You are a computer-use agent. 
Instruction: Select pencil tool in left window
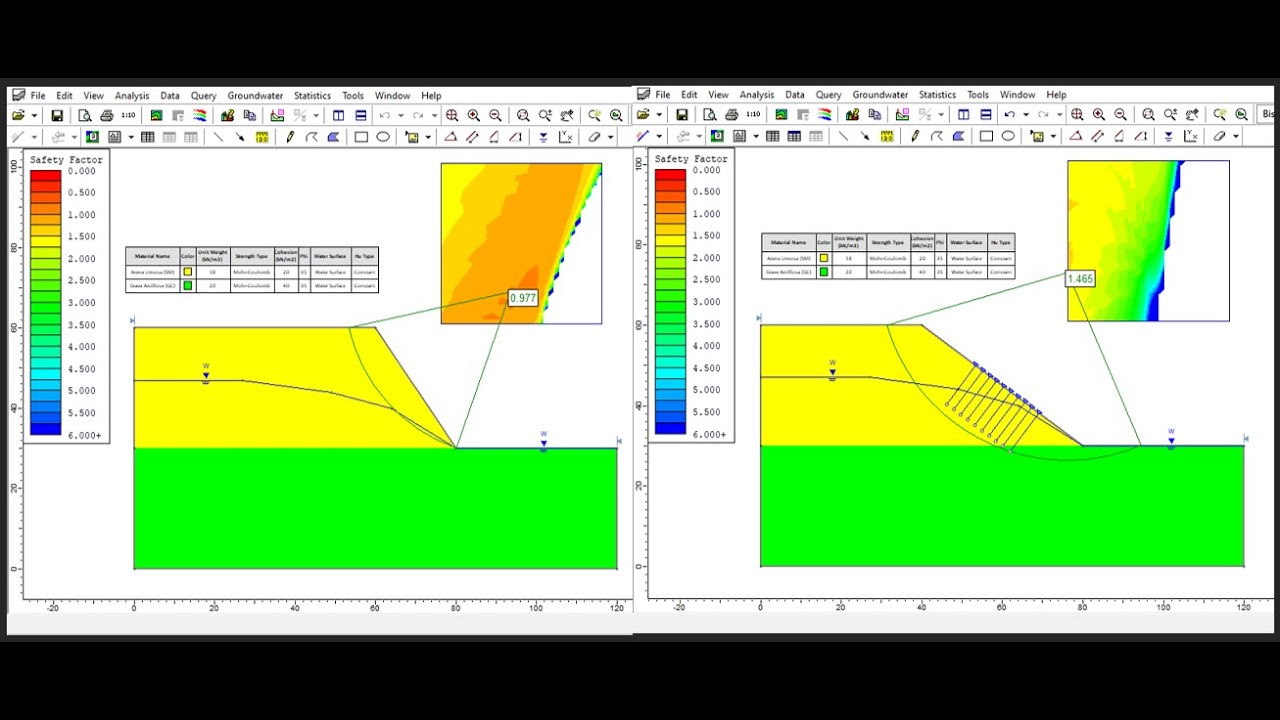tap(290, 137)
